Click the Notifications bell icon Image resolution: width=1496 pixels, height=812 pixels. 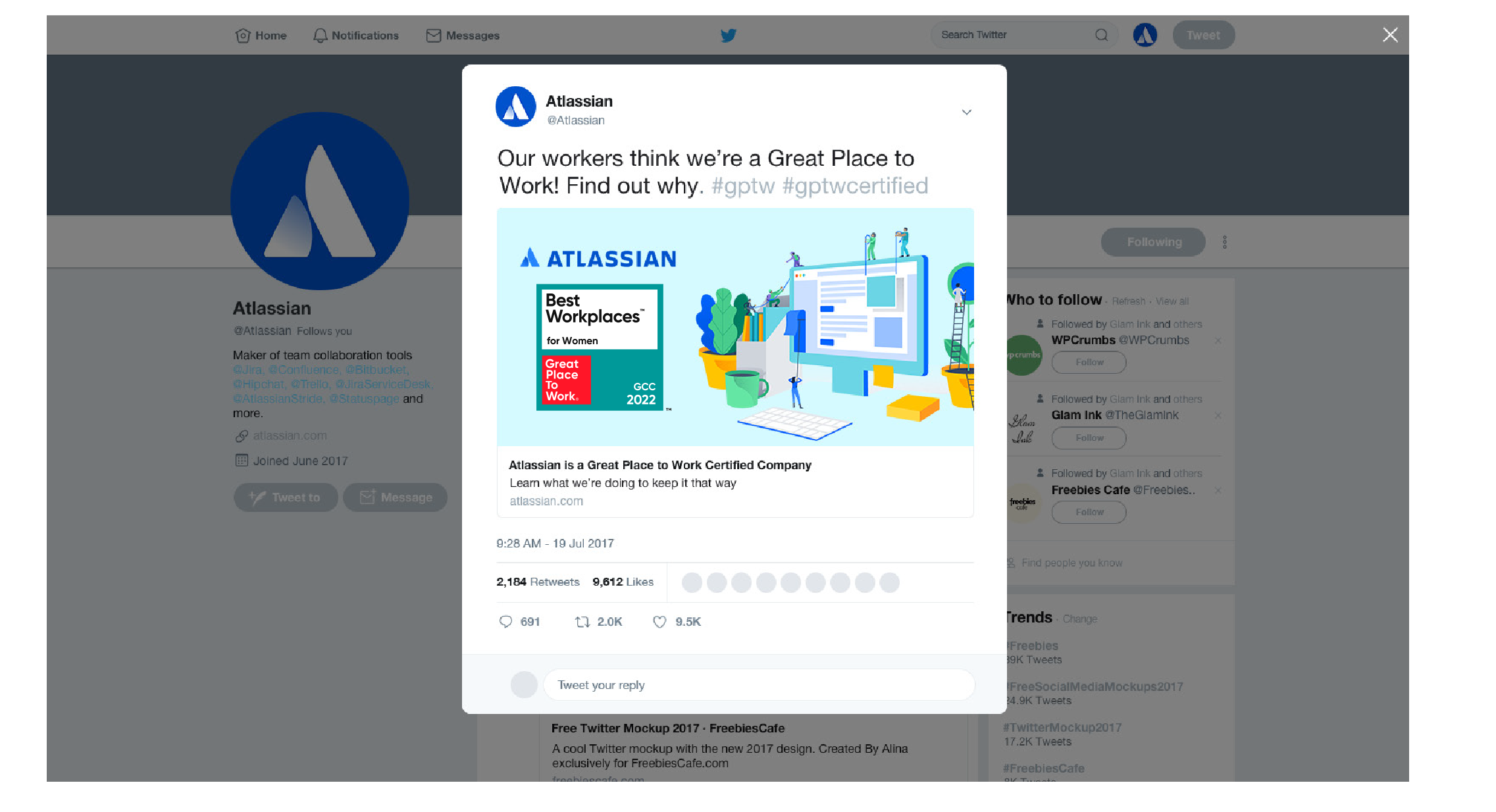pos(321,36)
